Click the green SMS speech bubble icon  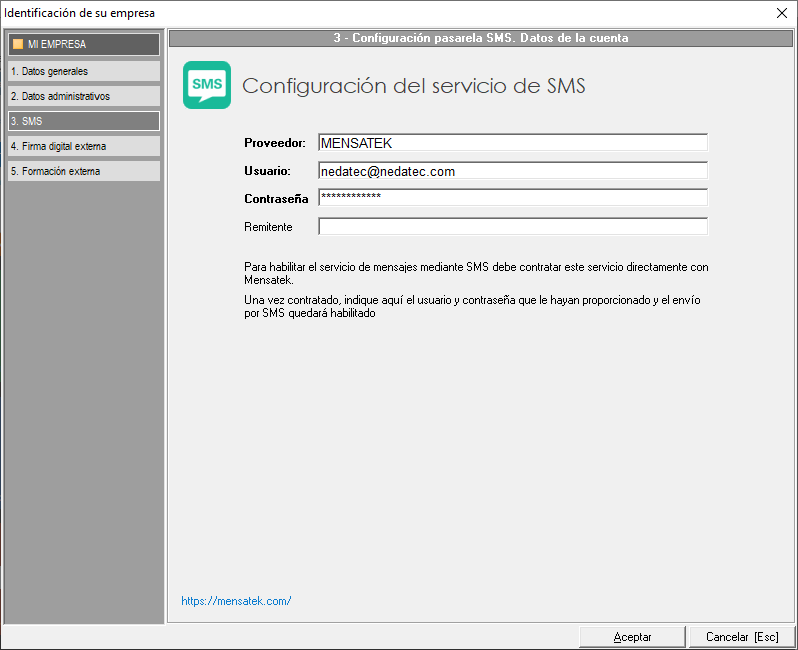(x=207, y=85)
